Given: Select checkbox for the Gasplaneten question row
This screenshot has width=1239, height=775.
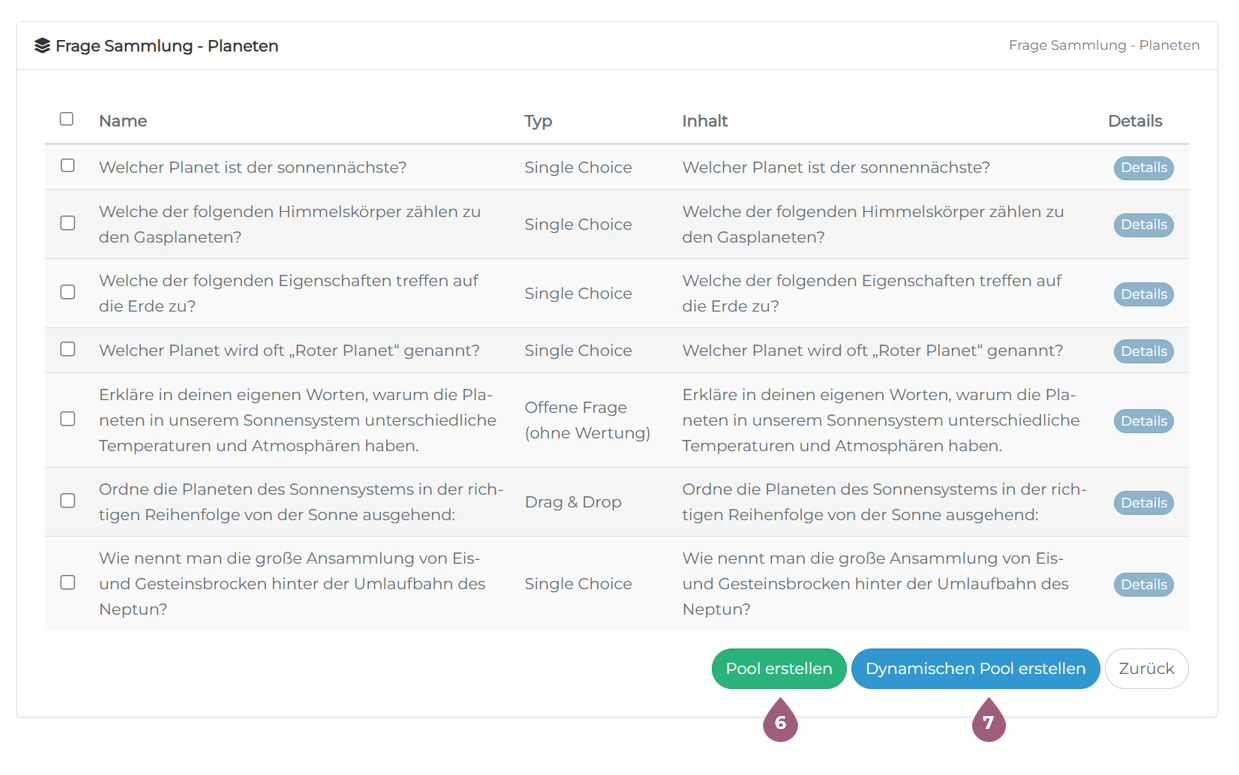Looking at the screenshot, I should (x=68, y=223).
